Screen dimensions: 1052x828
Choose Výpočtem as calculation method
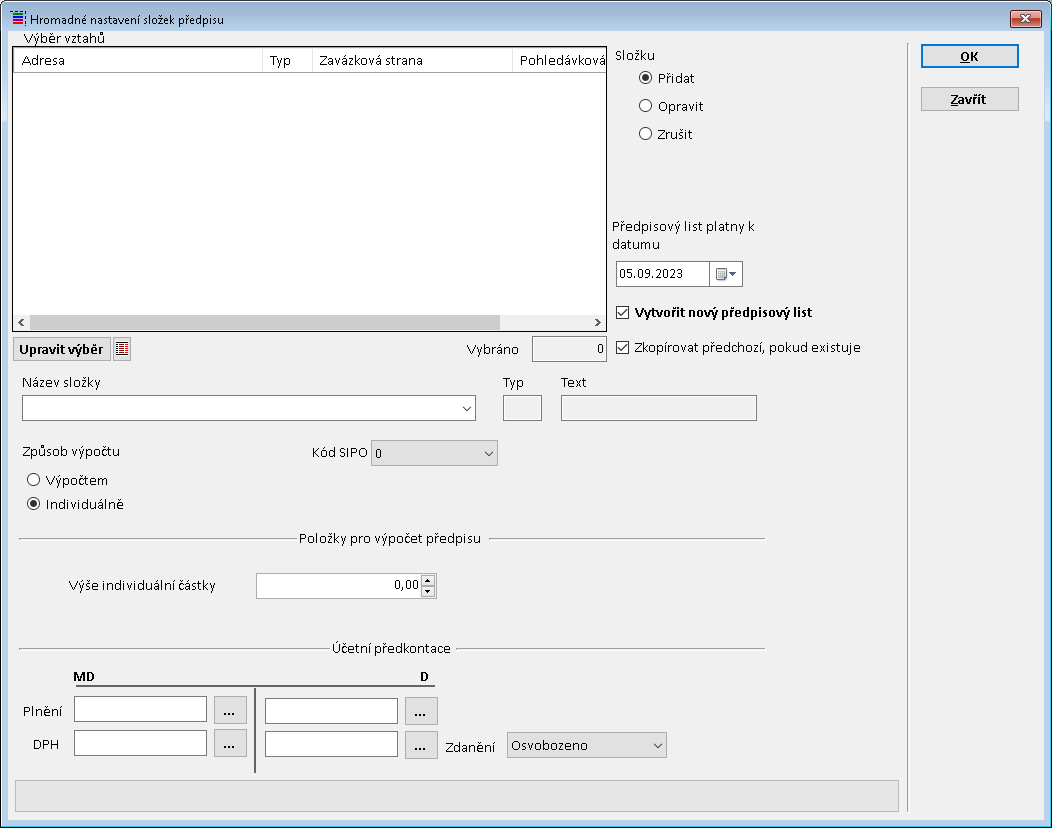[34, 480]
